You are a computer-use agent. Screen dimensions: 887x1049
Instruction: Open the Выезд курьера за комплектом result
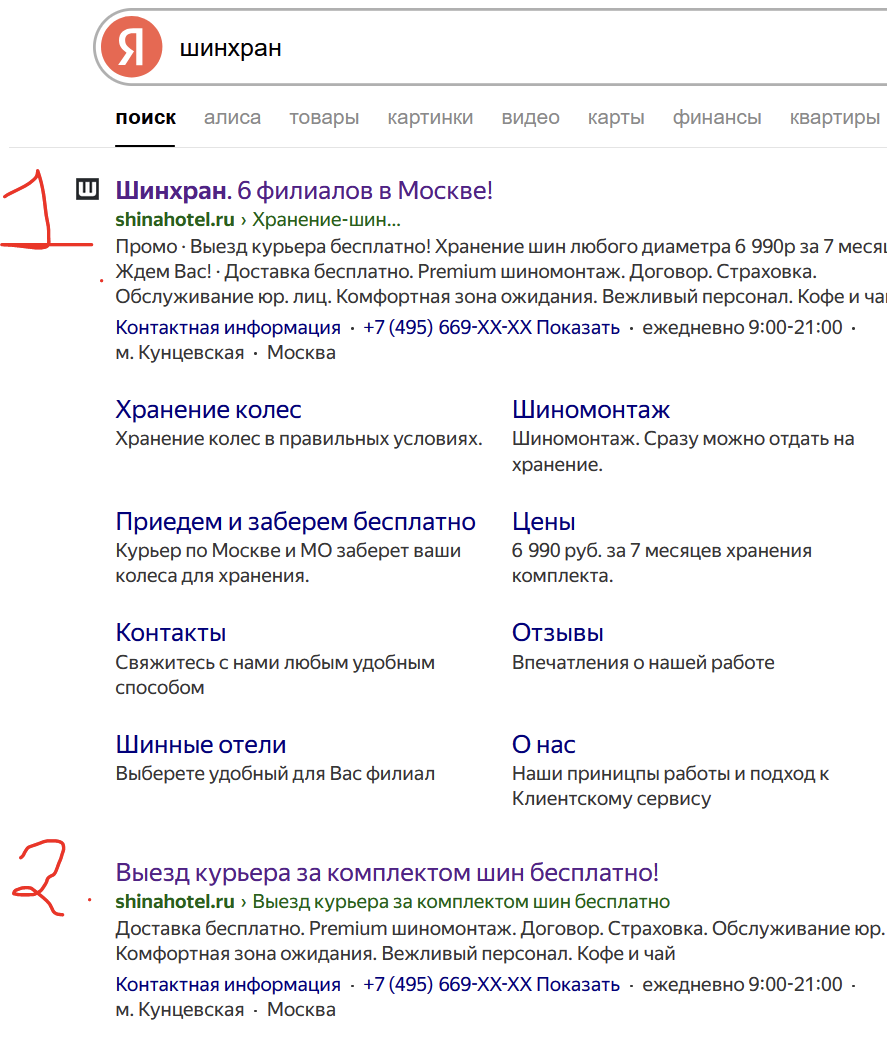[x=387, y=872]
